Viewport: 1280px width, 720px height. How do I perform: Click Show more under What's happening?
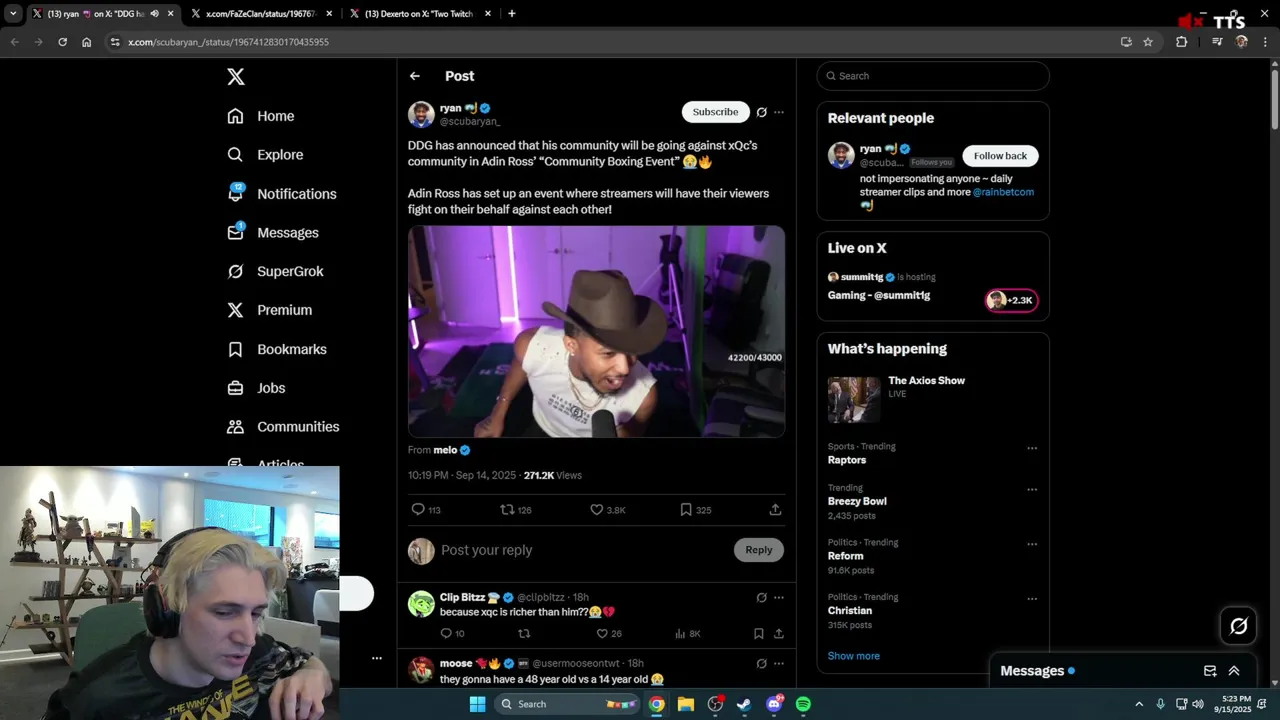(854, 656)
